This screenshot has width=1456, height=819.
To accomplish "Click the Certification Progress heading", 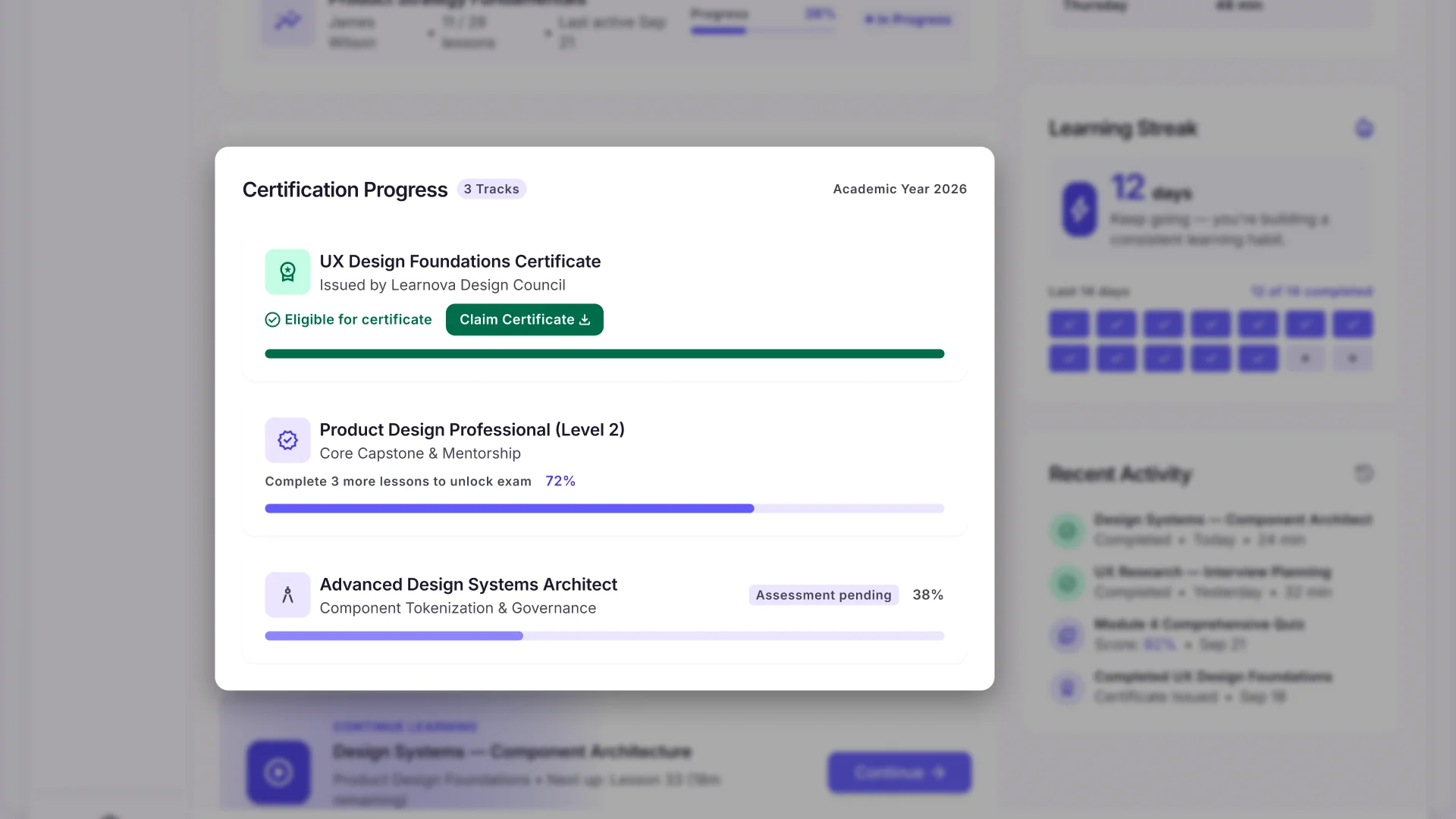I will 345,190.
